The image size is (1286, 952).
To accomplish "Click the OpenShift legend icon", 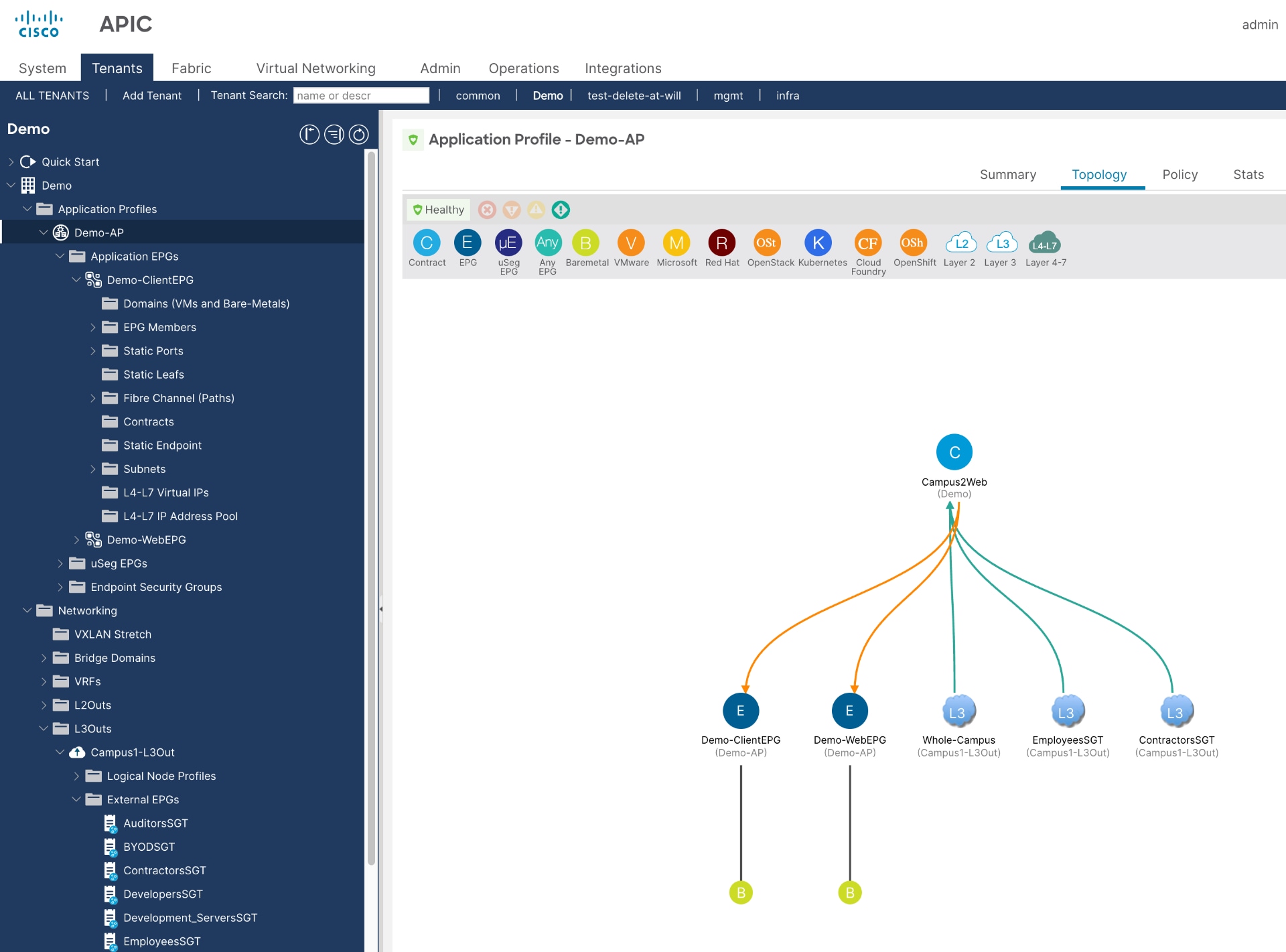I will [x=914, y=243].
